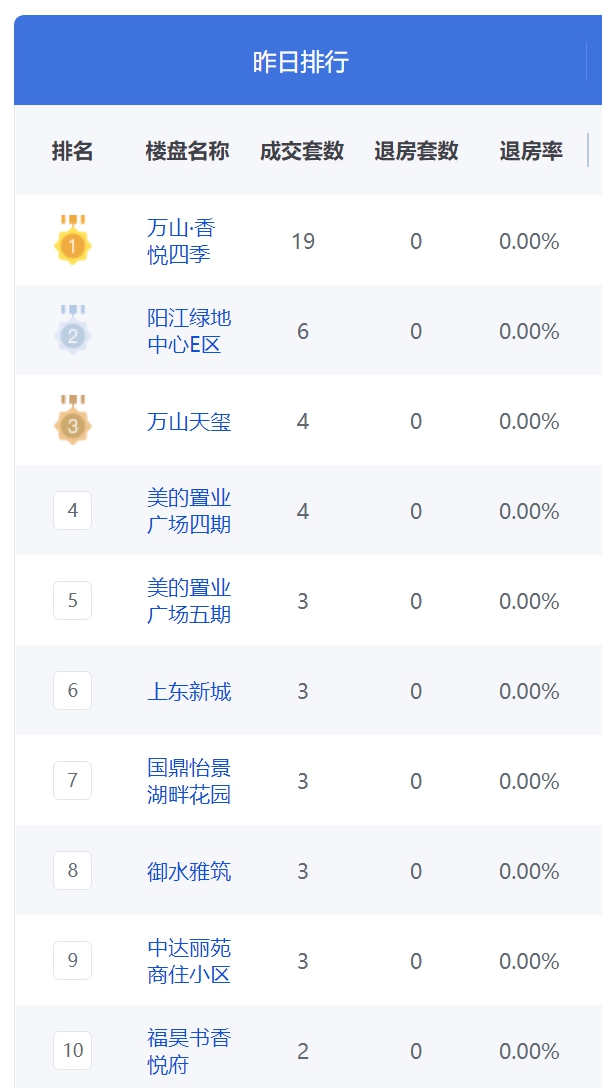Select the 昨日排行 tab
The height and width of the screenshot is (1088, 602).
click(x=300, y=62)
